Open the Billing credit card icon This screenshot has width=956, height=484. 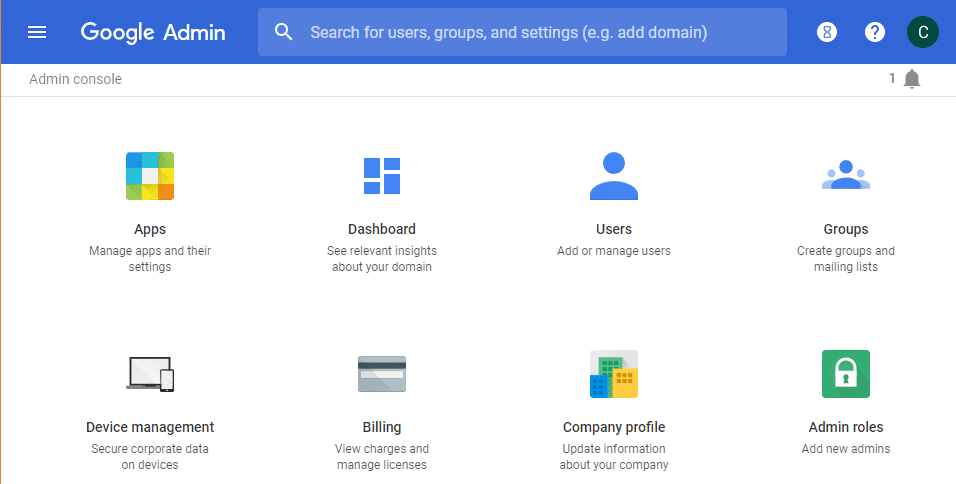coord(382,374)
